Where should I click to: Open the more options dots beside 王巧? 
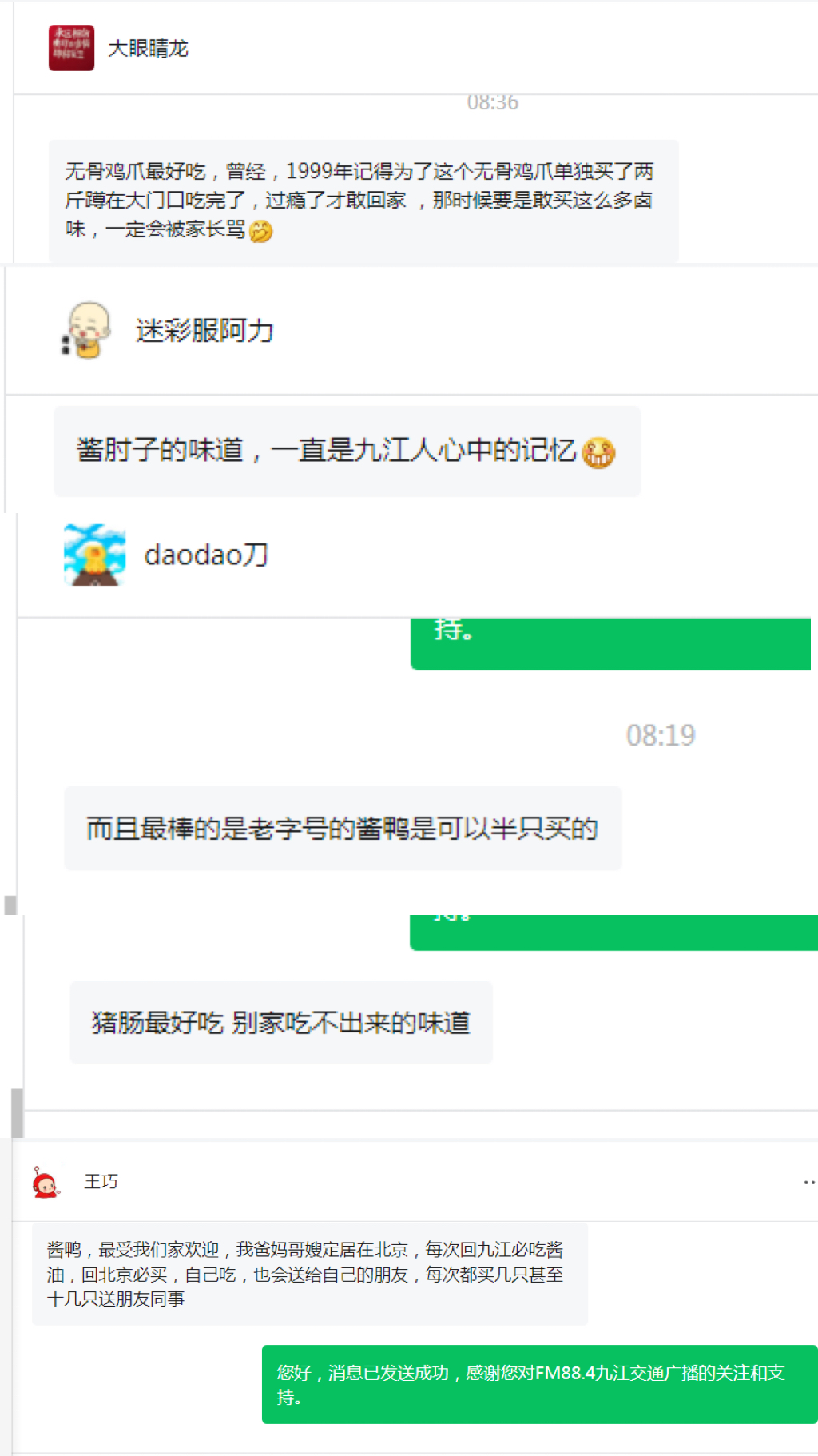(x=809, y=1182)
